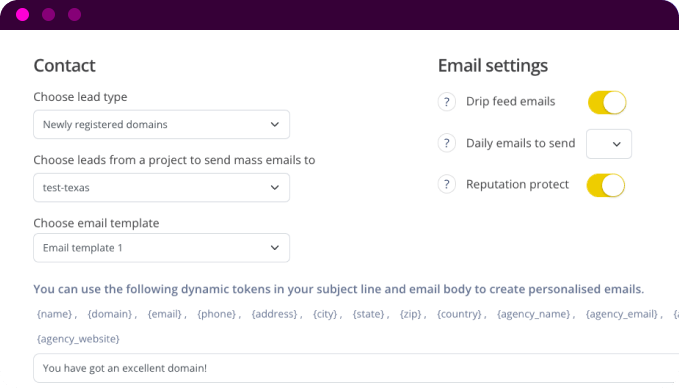Image resolution: width=679 pixels, height=388 pixels.
Task: Click the help icon beside Drip feed emails
Action: pyautogui.click(x=446, y=102)
